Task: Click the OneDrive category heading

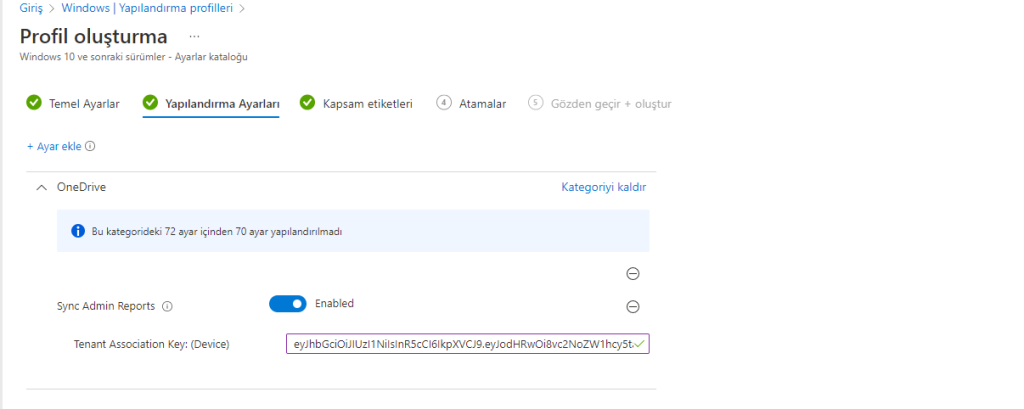Action: tap(81, 187)
